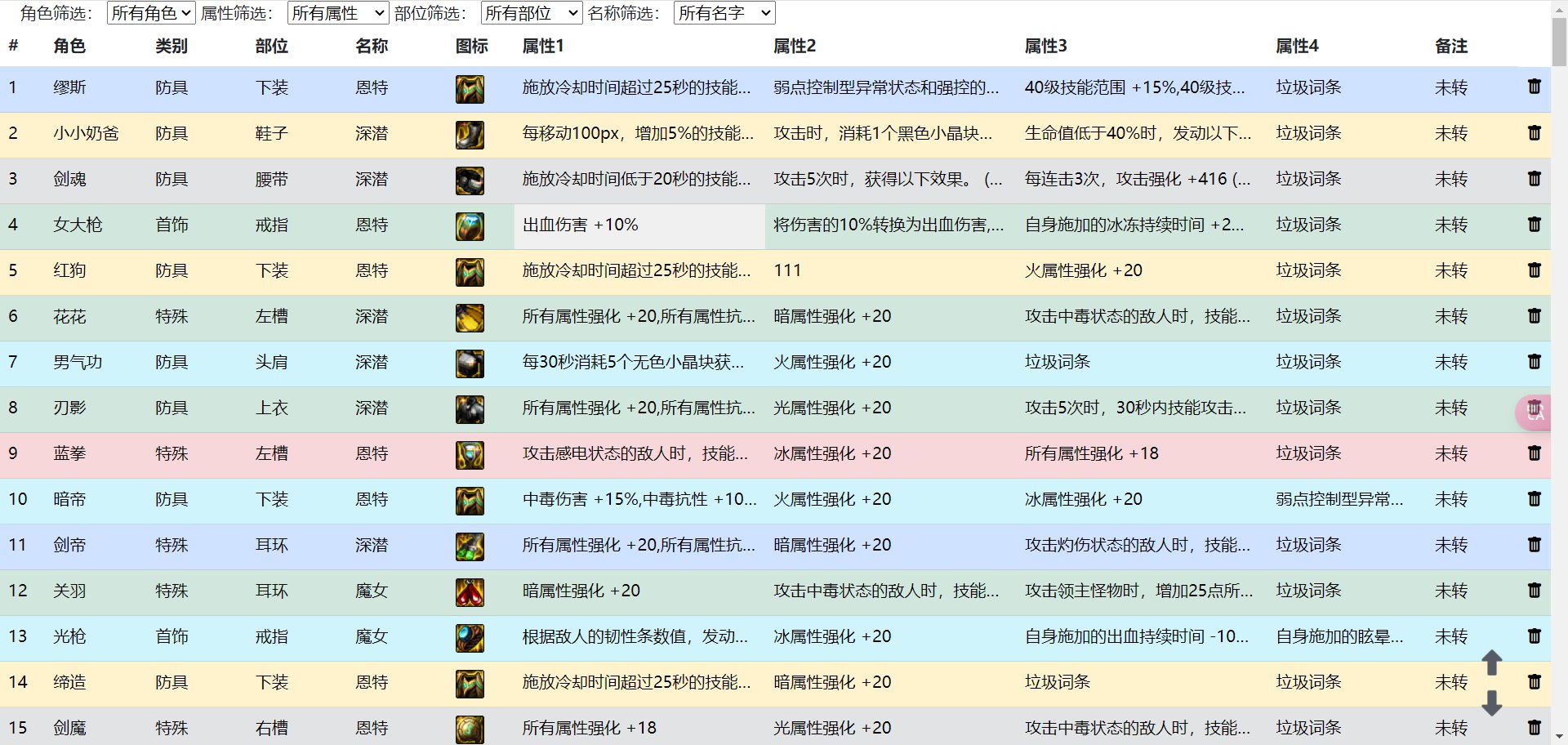The image size is (1568, 745).
Task: Click shoe icon in row 2 小小奶爸
Action: 470,134
